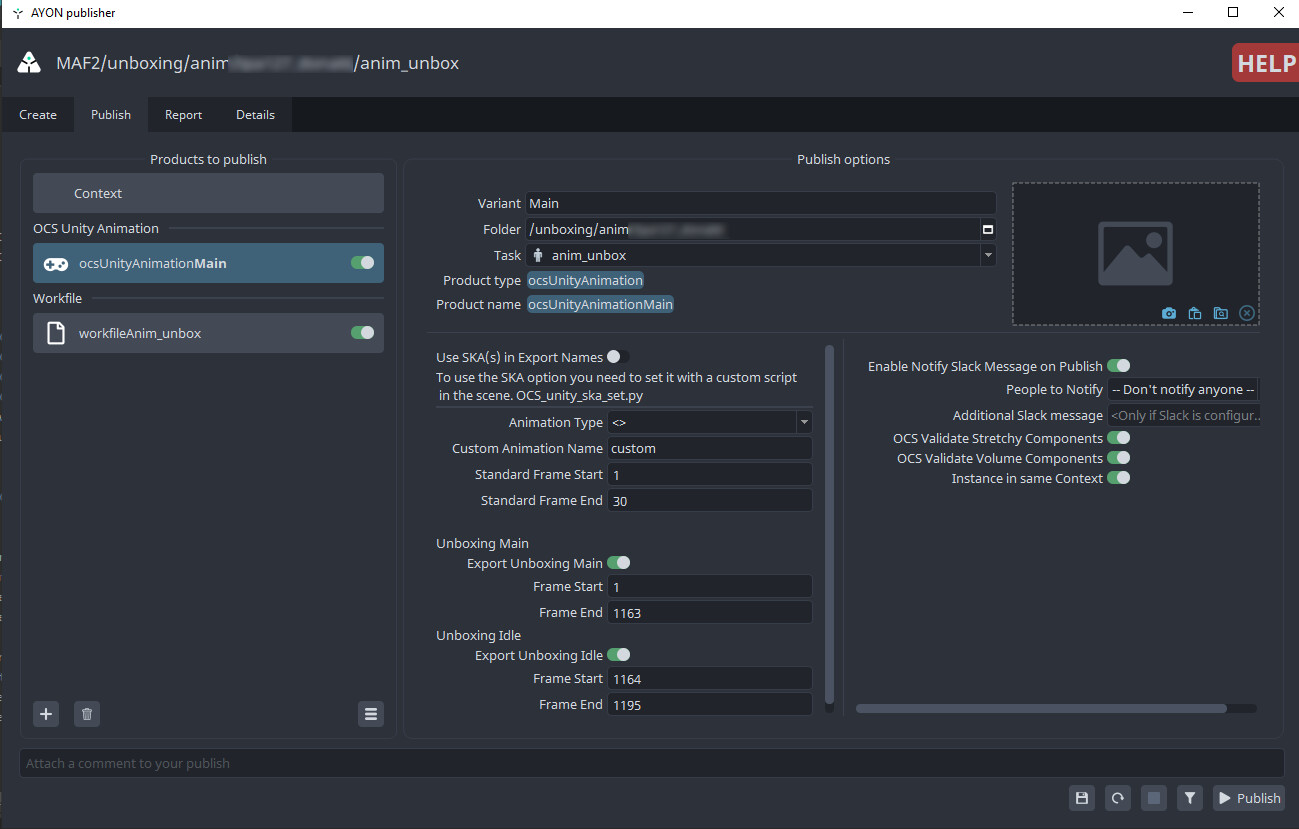Screen dimensions: 1299x829
Task: Click the Product name value ocsUnityAnimationMain
Action: point(600,304)
